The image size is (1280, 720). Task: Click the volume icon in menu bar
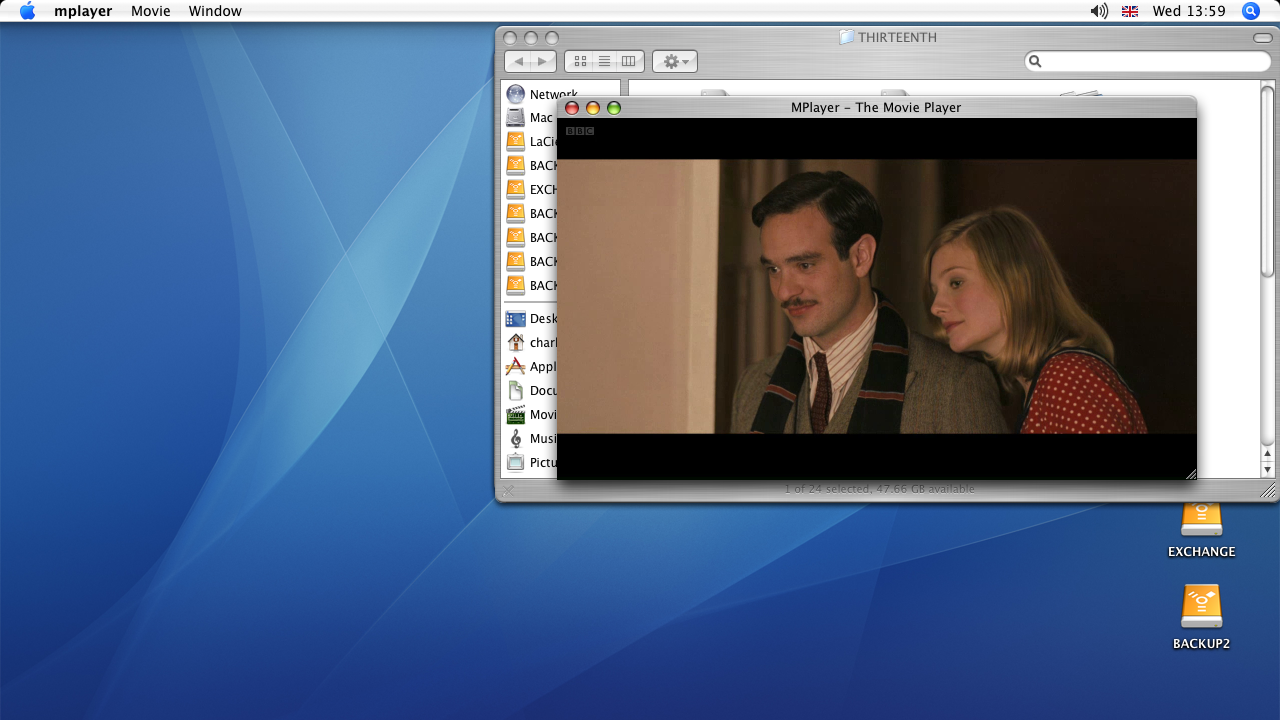point(1099,11)
